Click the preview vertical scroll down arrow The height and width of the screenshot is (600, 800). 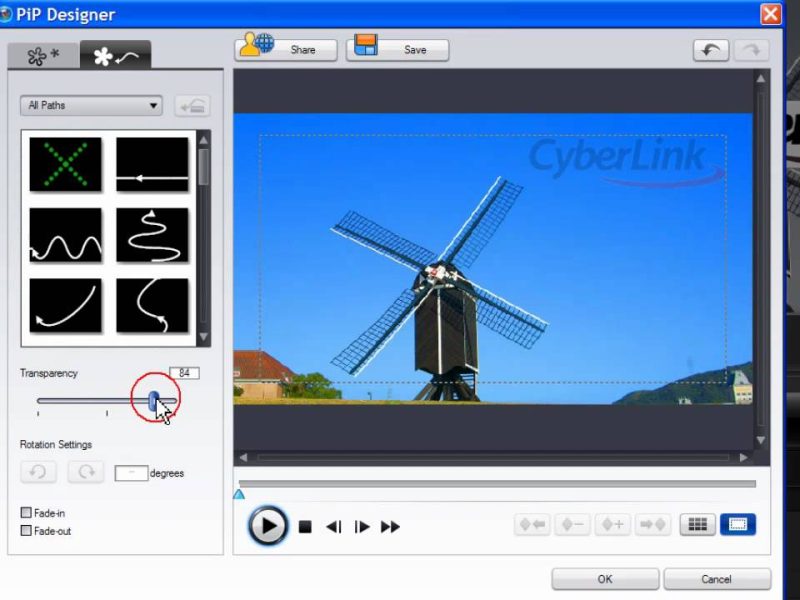[761, 440]
